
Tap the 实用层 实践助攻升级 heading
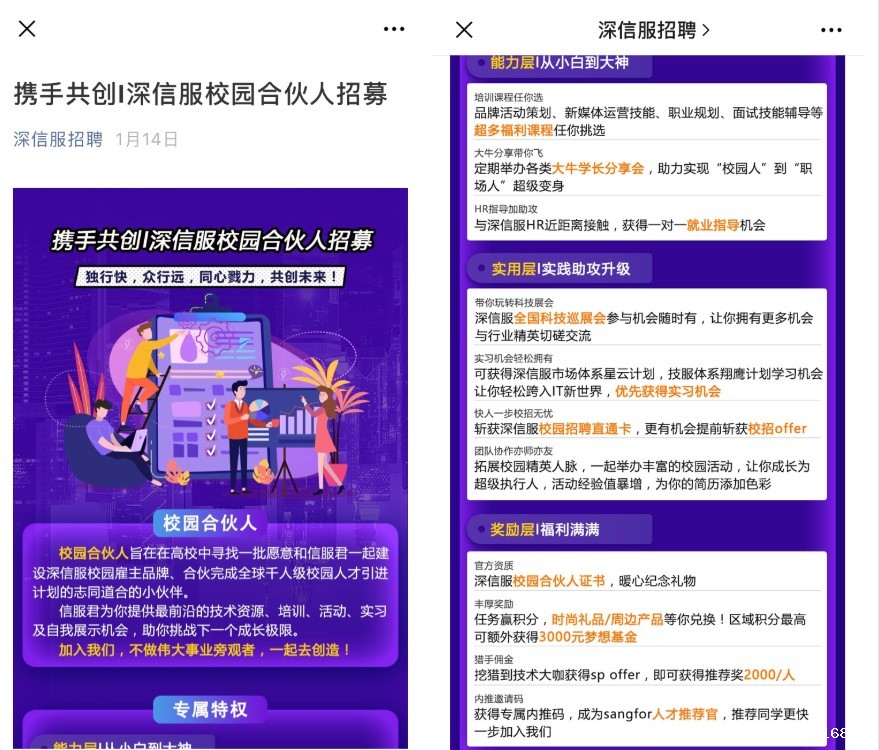560,268
